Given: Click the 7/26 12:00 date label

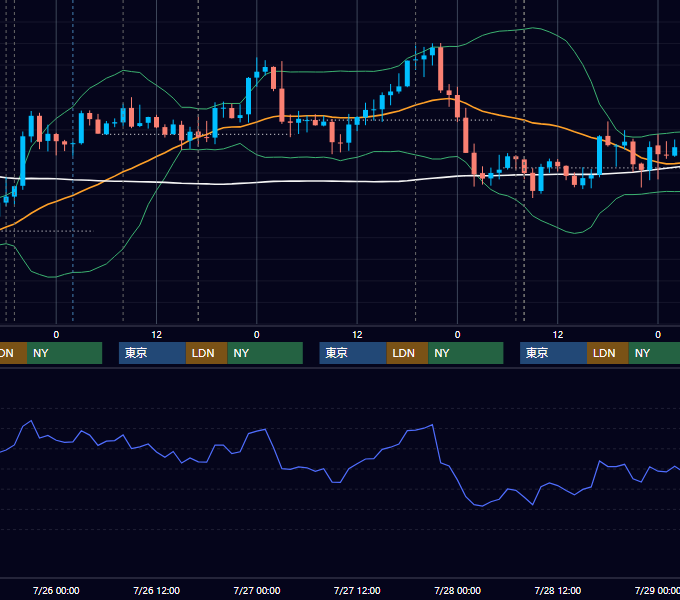Looking at the screenshot, I should pos(157,590).
